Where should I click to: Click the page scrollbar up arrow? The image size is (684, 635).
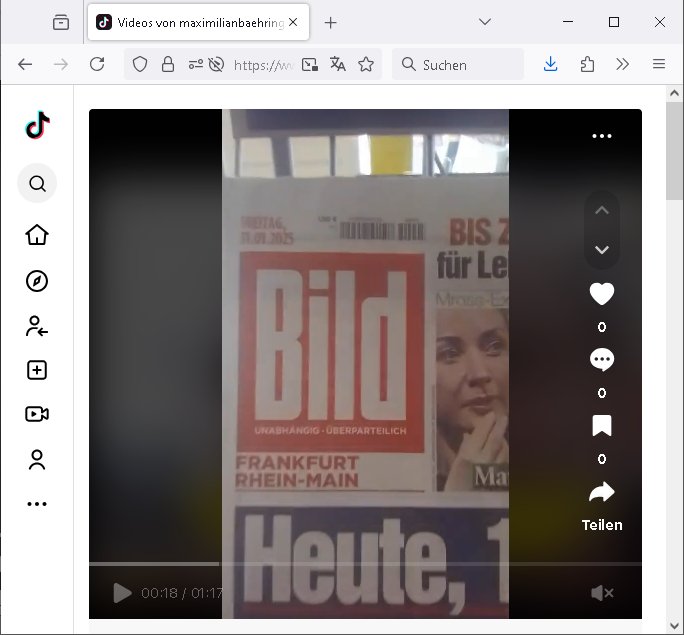point(674,93)
